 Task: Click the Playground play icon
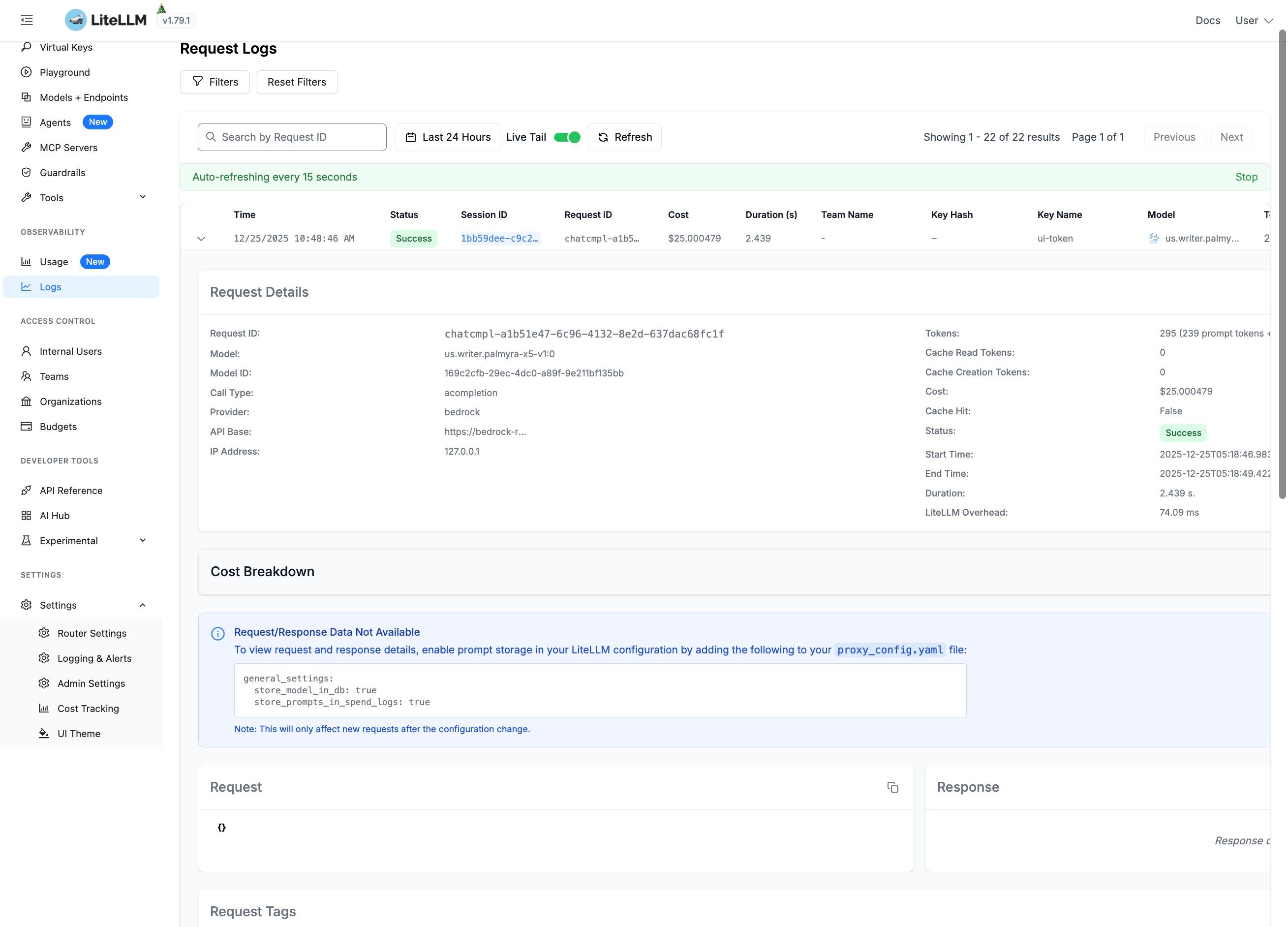coord(26,72)
